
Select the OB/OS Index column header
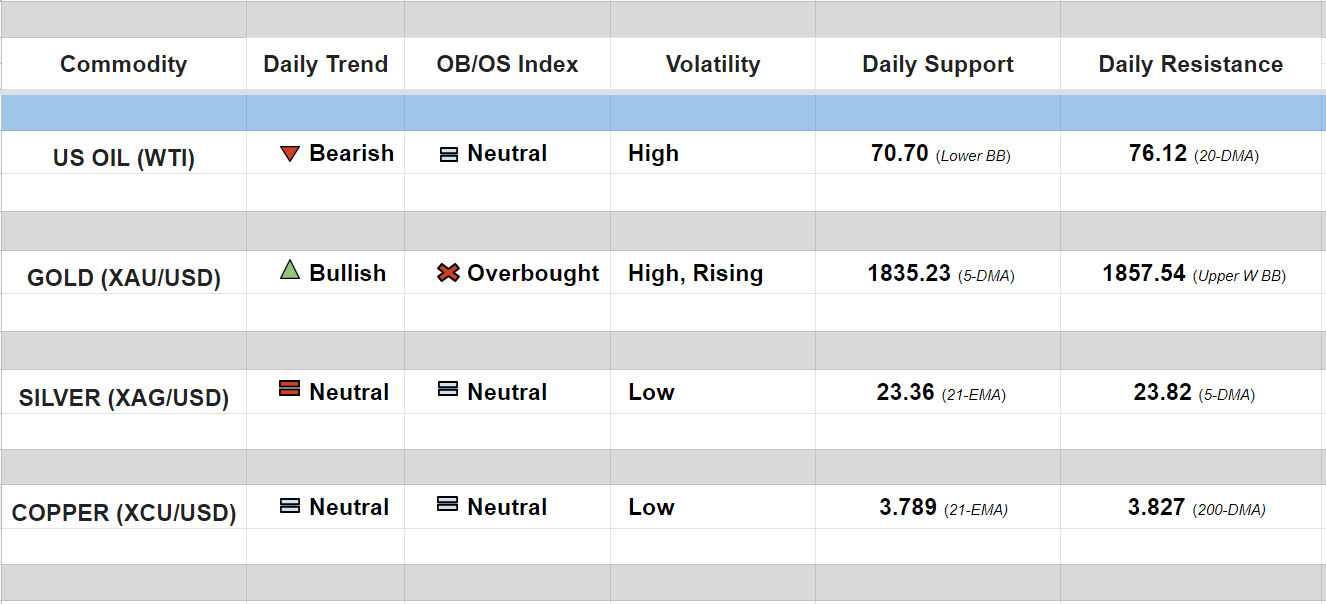[x=507, y=64]
